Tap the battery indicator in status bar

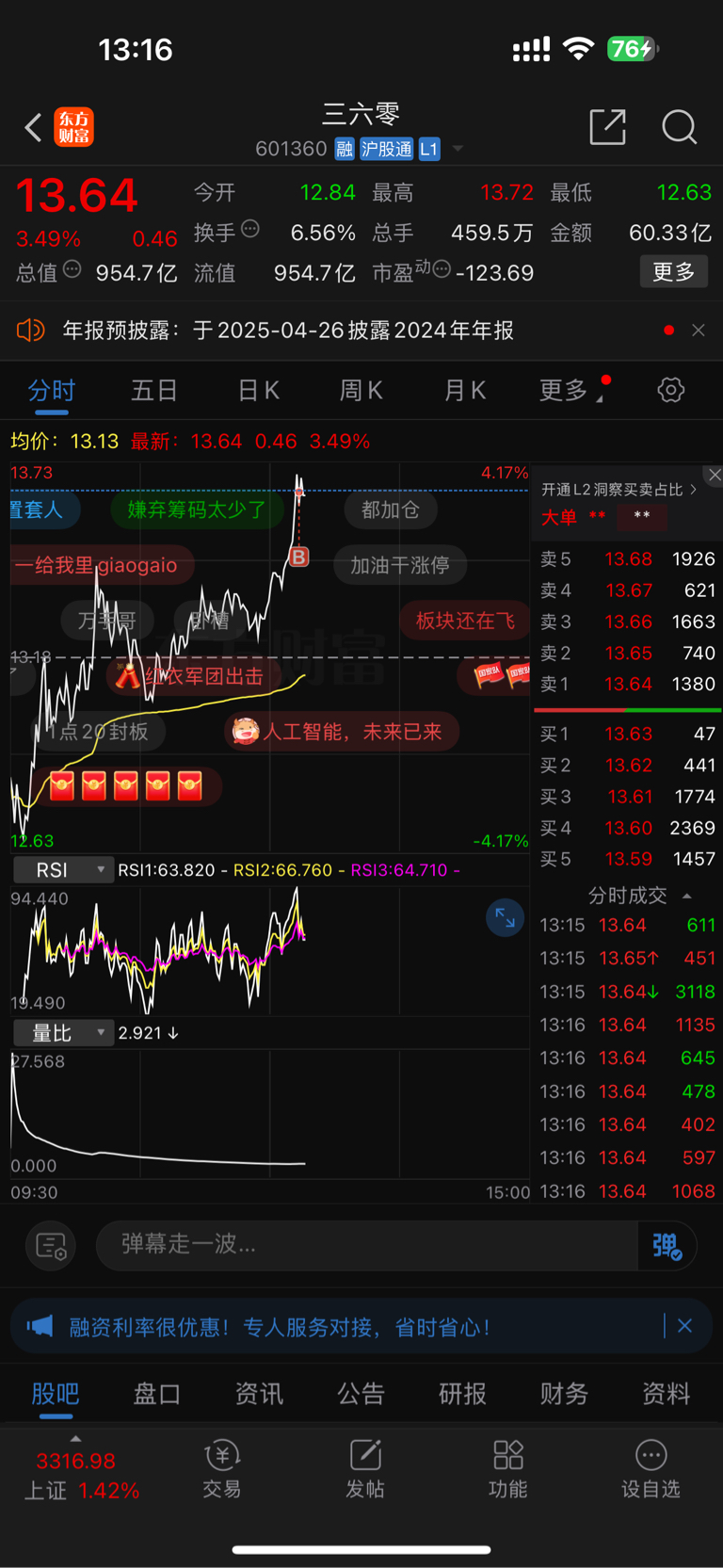coord(633,49)
